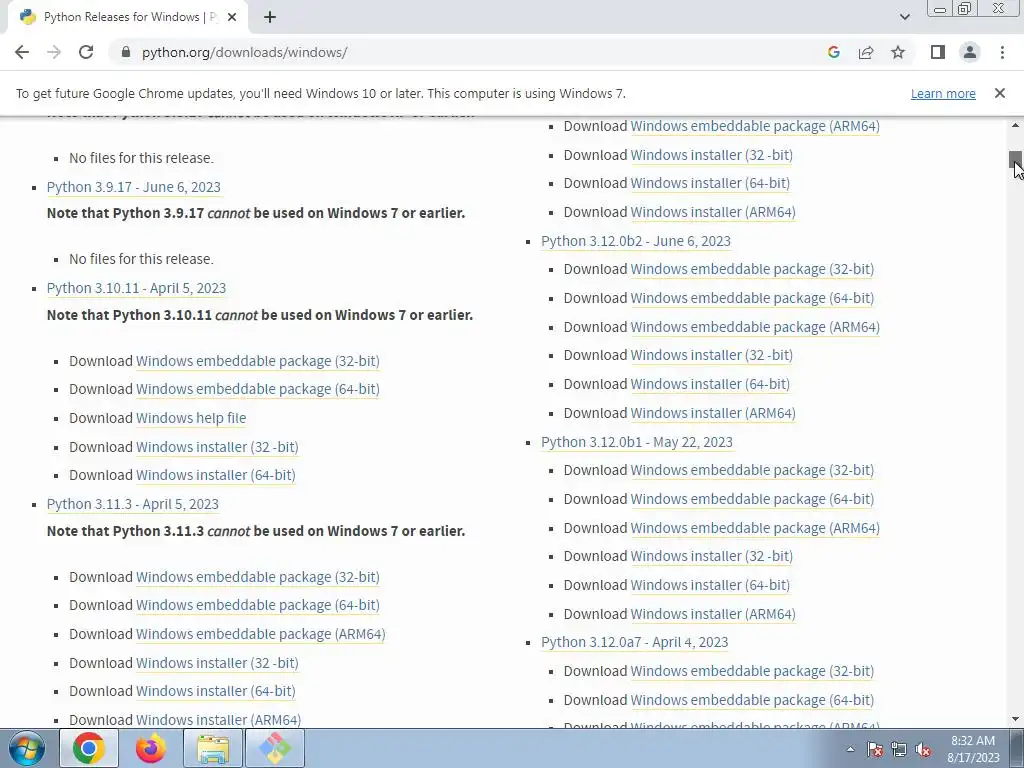Bookmark this page with the star
This screenshot has height=768, width=1024.
[x=898, y=52]
